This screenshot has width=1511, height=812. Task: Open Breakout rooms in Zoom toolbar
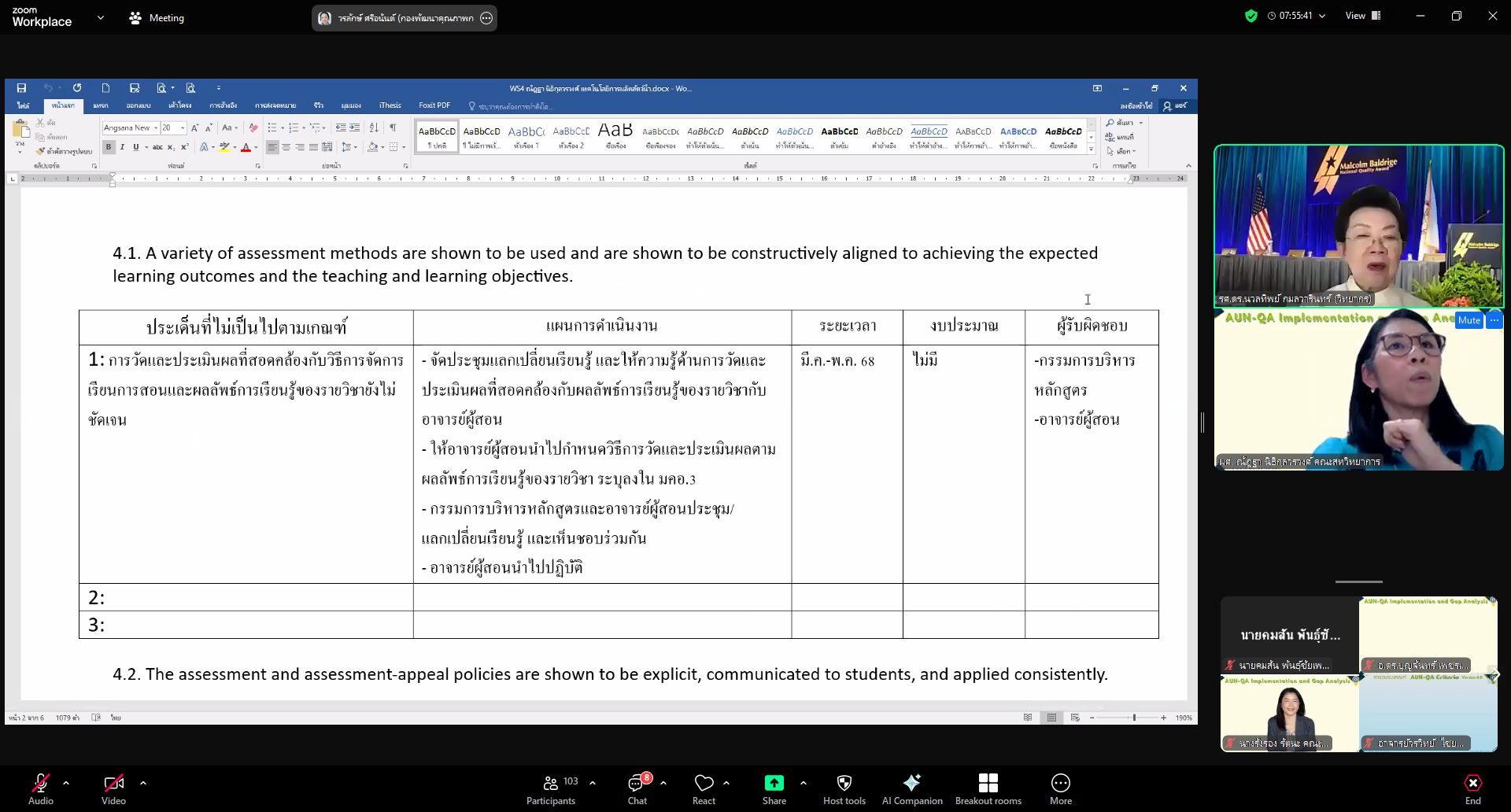click(x=988, y=789)
